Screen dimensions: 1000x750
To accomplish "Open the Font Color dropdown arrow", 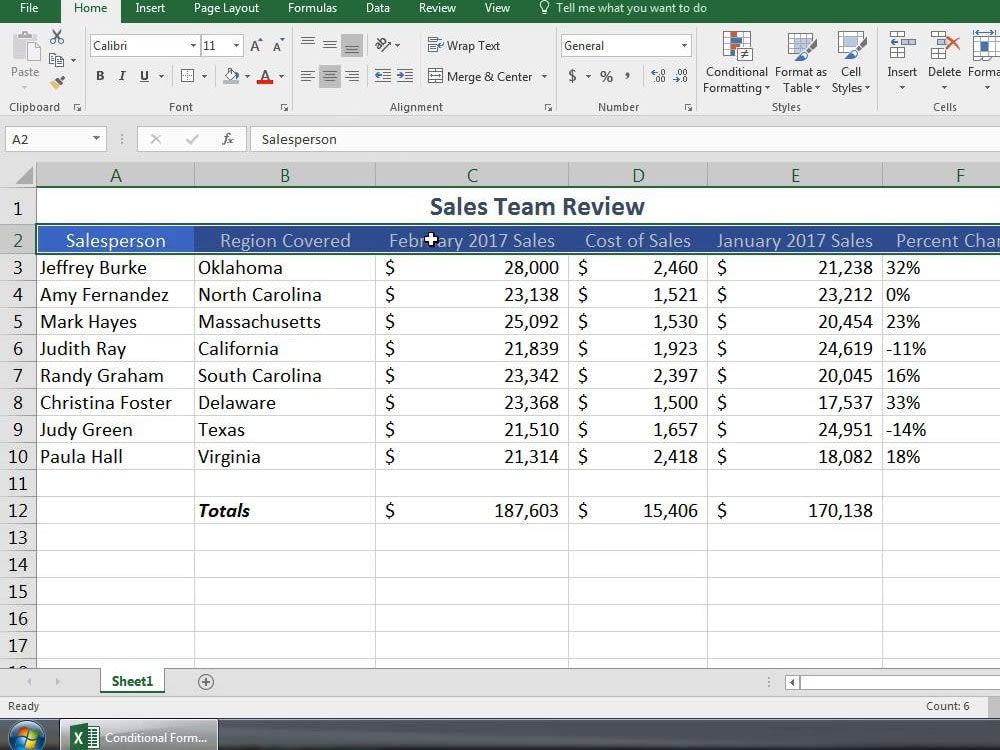I will (x=281, y=76).
